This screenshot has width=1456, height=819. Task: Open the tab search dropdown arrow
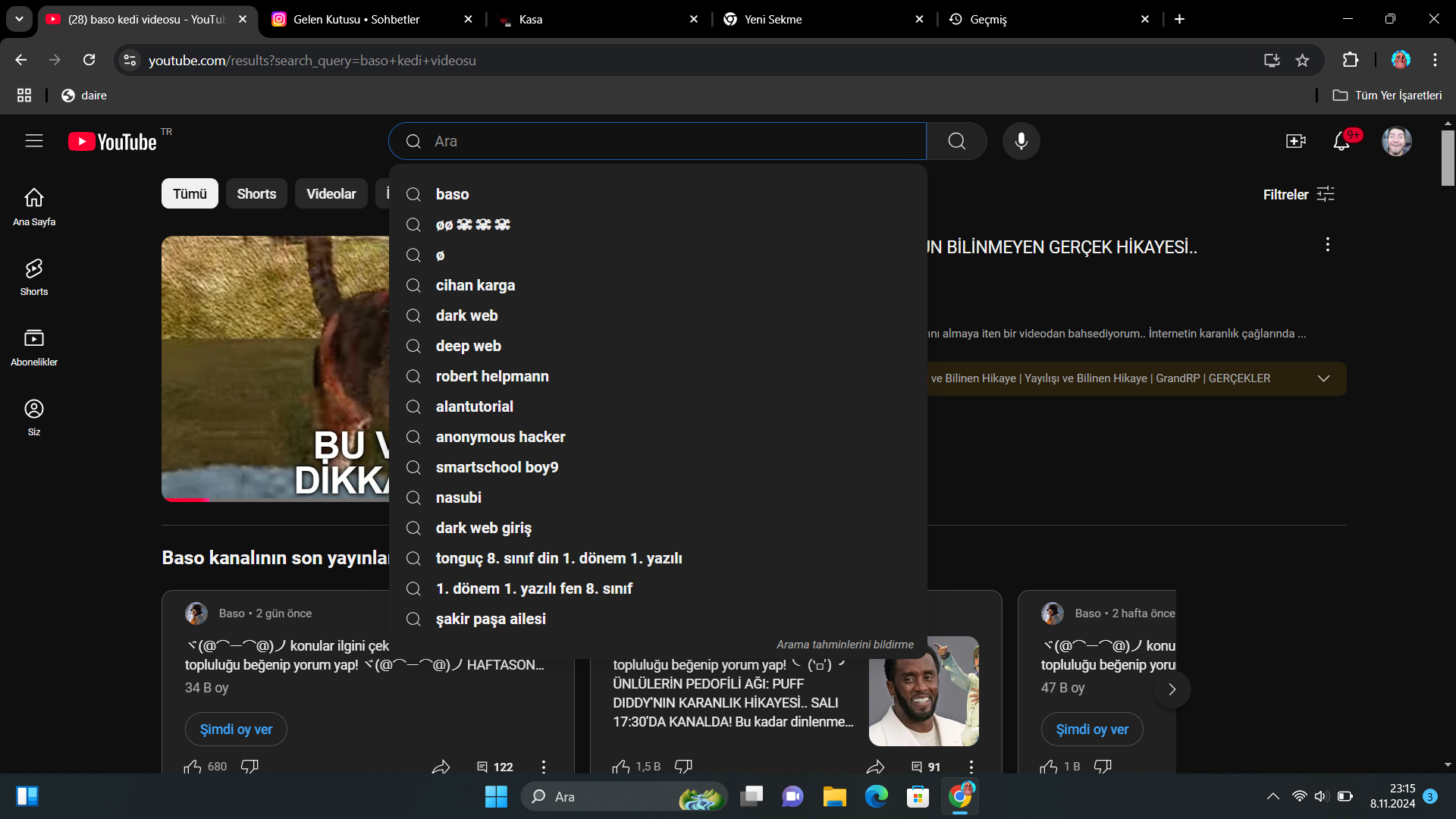click(x=19, y=19)
